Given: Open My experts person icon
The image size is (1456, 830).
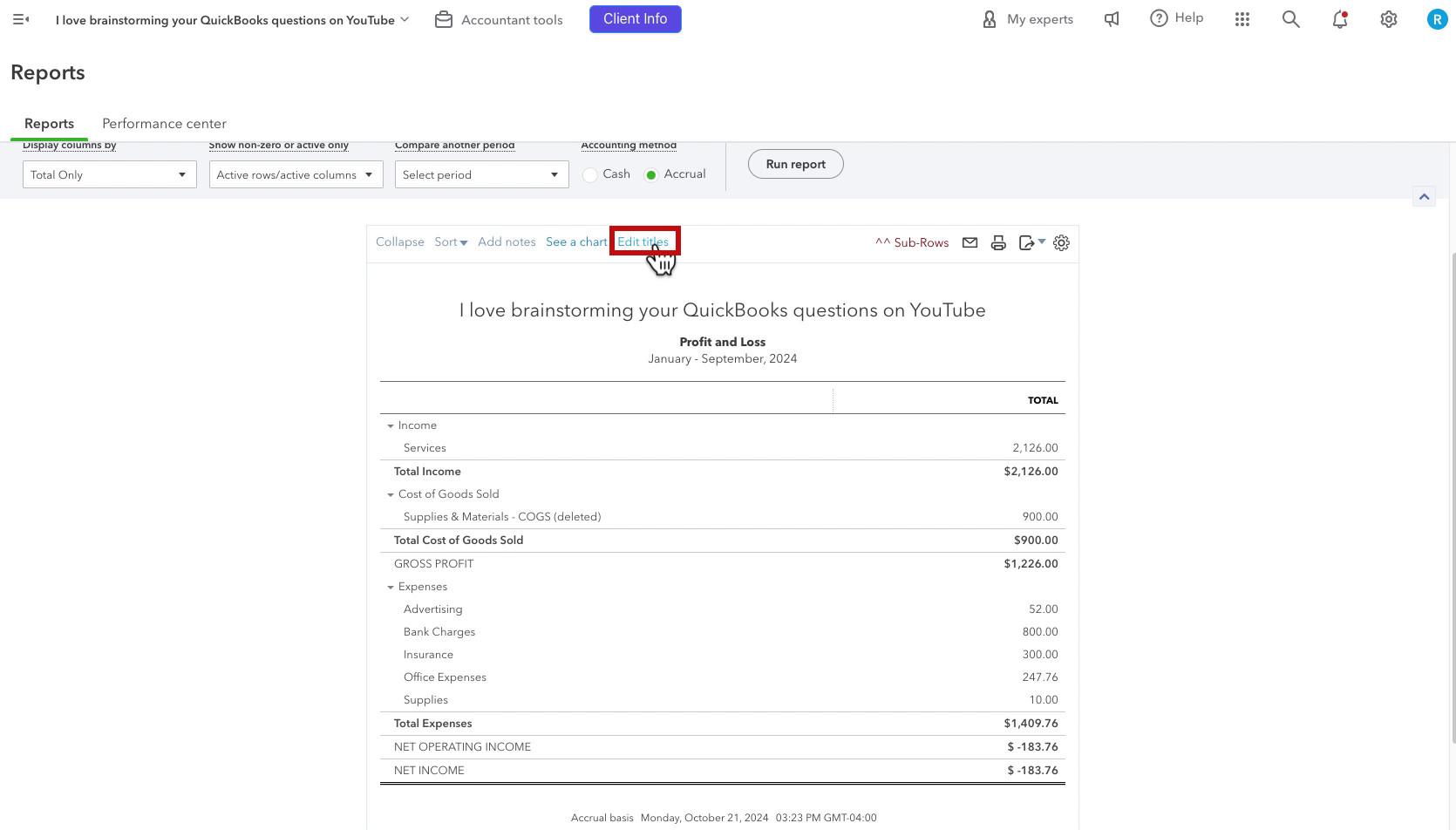Looking at the screenshot, I should coord(989,19).
